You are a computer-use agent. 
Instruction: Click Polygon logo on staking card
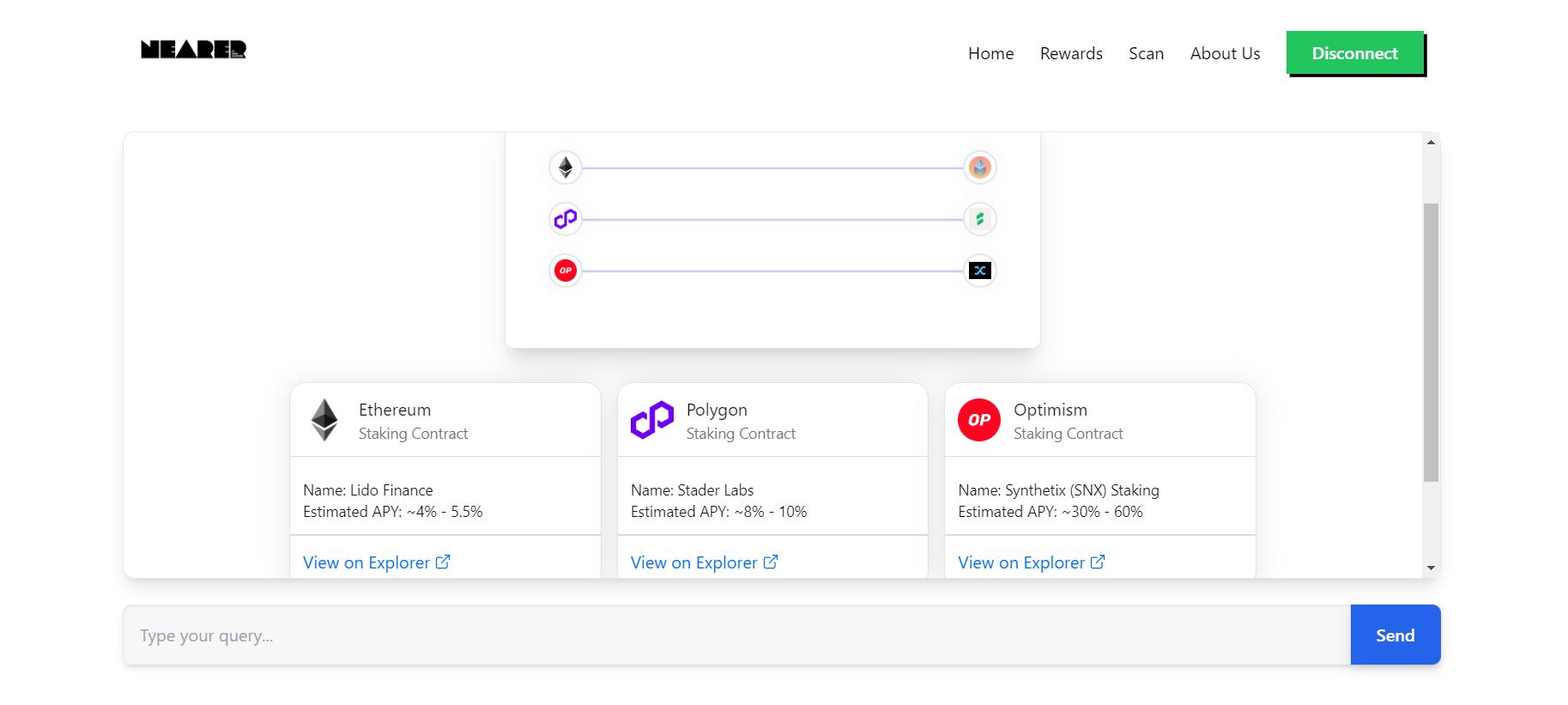652,420
